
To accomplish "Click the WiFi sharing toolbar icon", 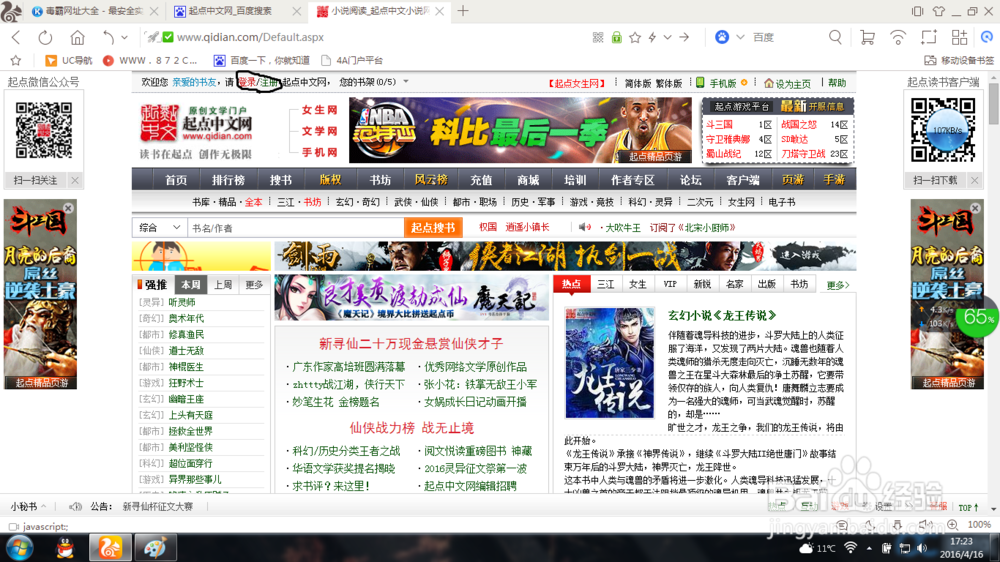I will (x=898, y=38).
